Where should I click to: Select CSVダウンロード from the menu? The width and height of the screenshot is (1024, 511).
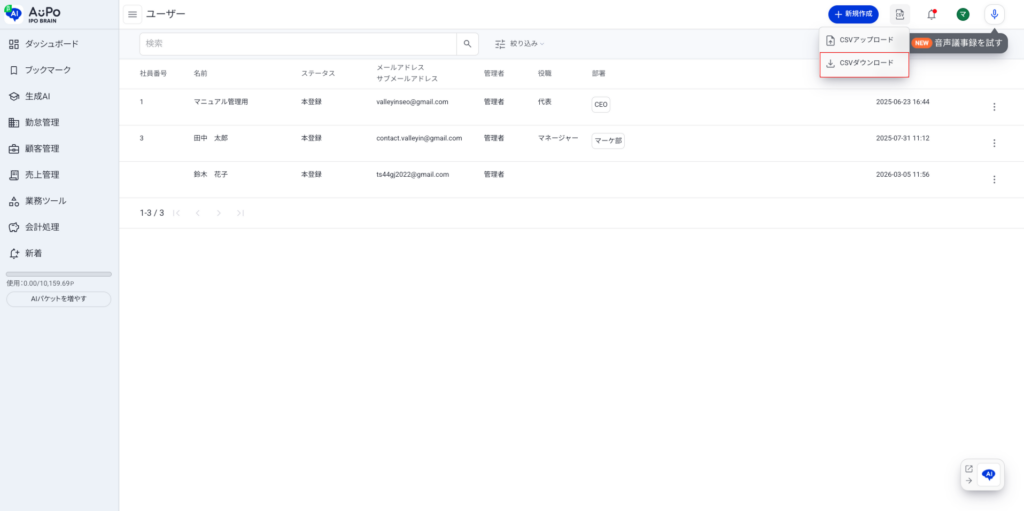(864, 64)
